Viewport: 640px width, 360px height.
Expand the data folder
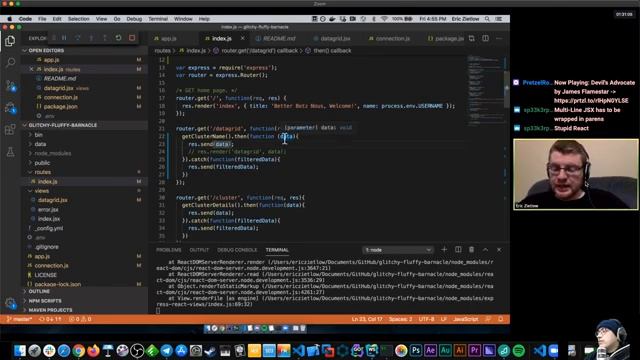tap(40, 144)
